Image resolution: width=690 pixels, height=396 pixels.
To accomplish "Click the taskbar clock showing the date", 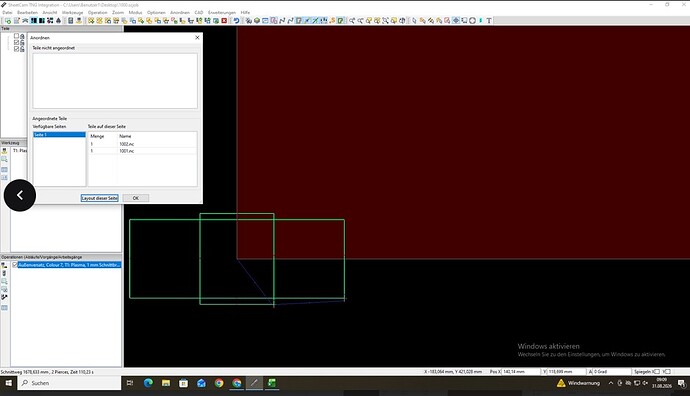I will click(662, 383).
